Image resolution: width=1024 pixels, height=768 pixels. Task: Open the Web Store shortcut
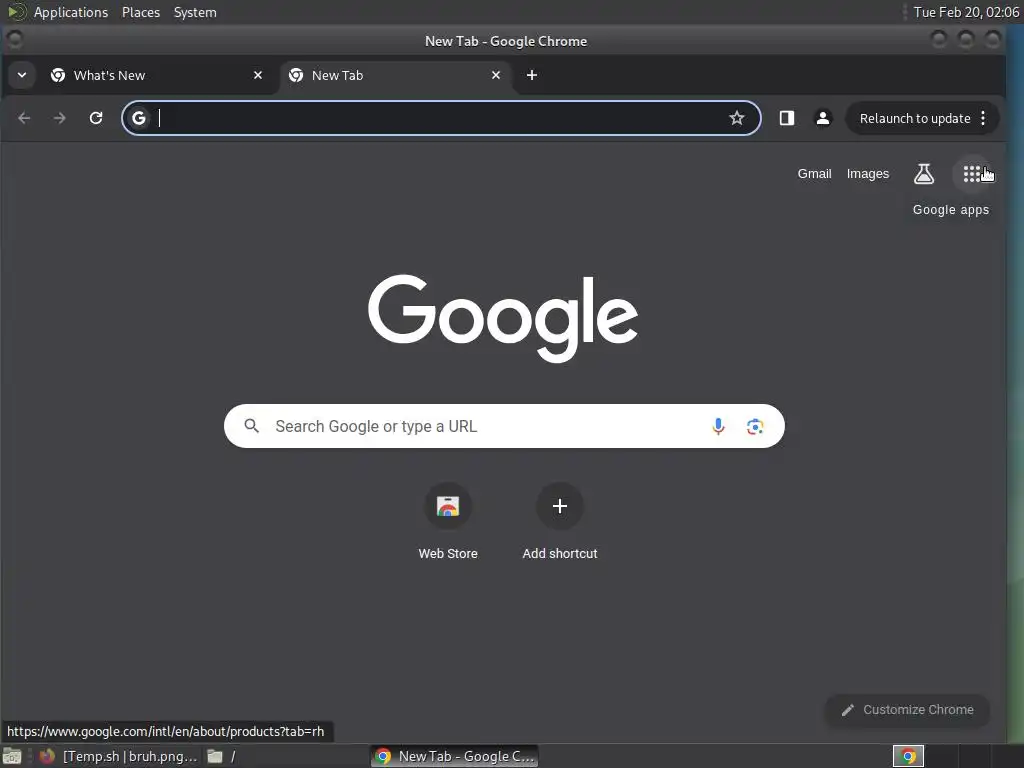pos(448,522)
